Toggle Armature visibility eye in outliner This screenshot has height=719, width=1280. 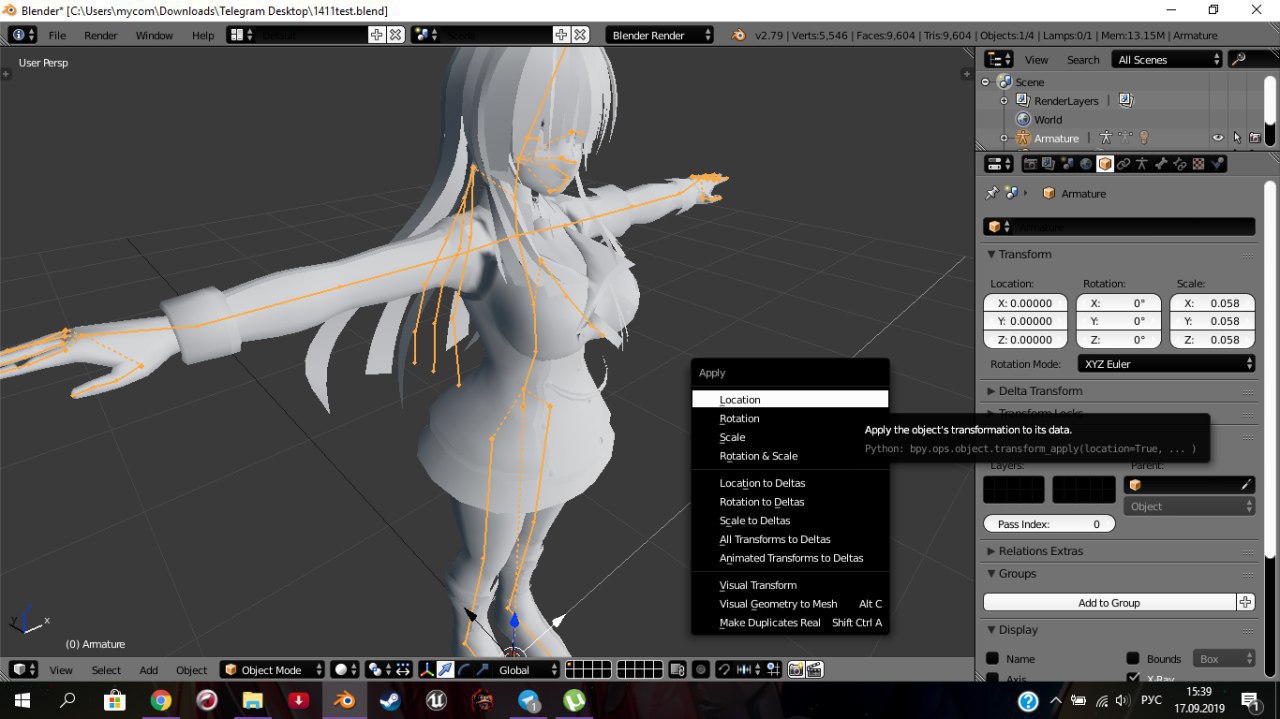click(x=1218, y=138)
